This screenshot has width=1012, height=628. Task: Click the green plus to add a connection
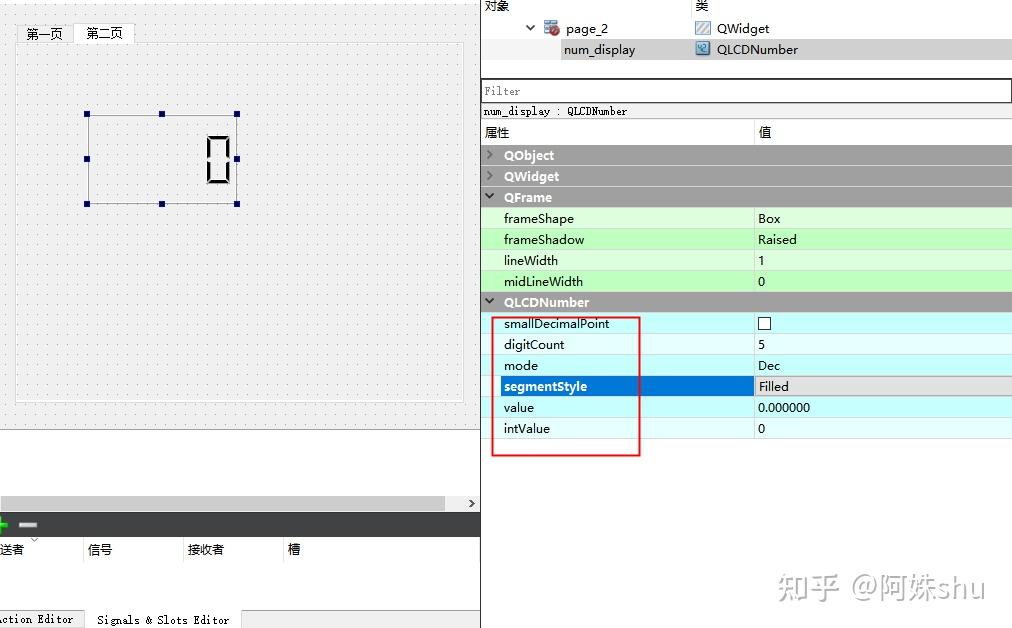3,524
